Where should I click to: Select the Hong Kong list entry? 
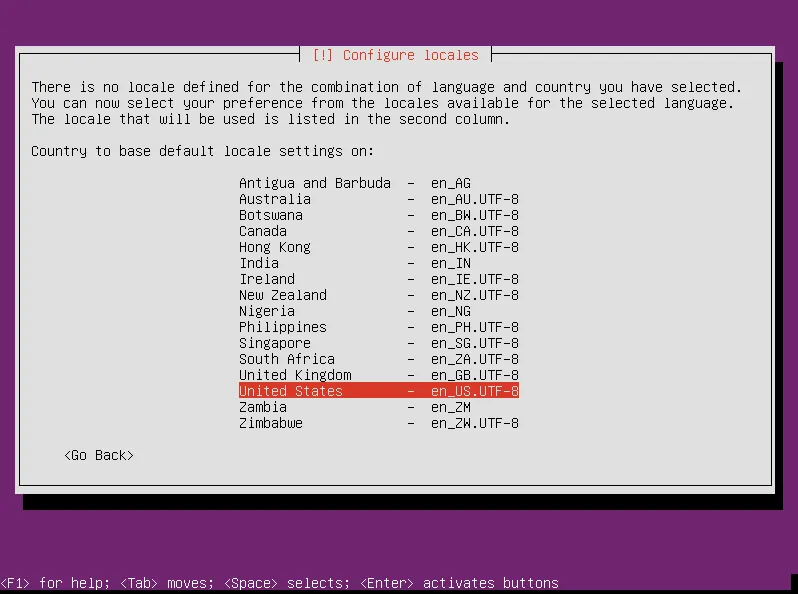(x=378, y=247)
